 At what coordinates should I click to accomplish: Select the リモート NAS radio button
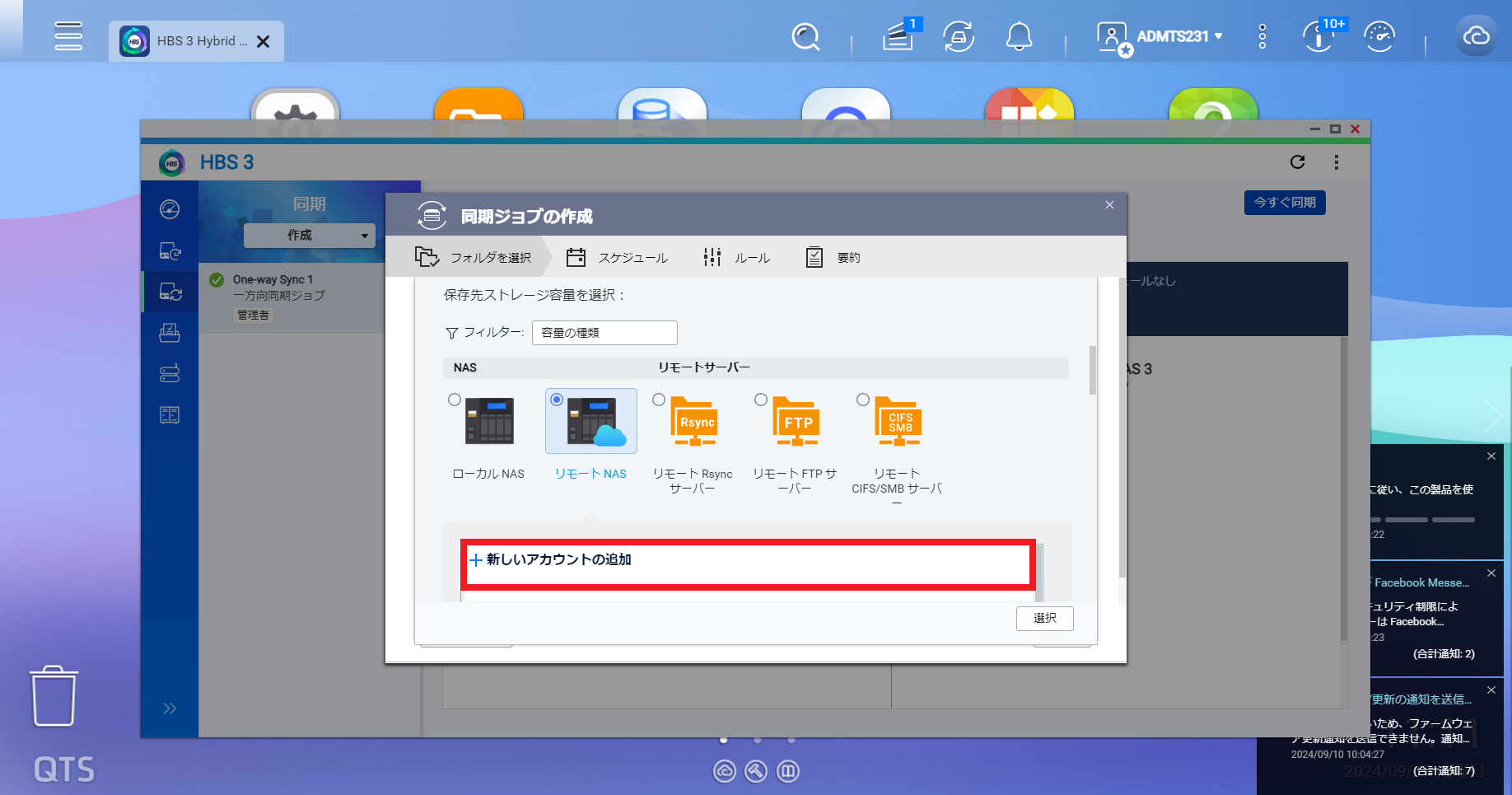point(557,400)
